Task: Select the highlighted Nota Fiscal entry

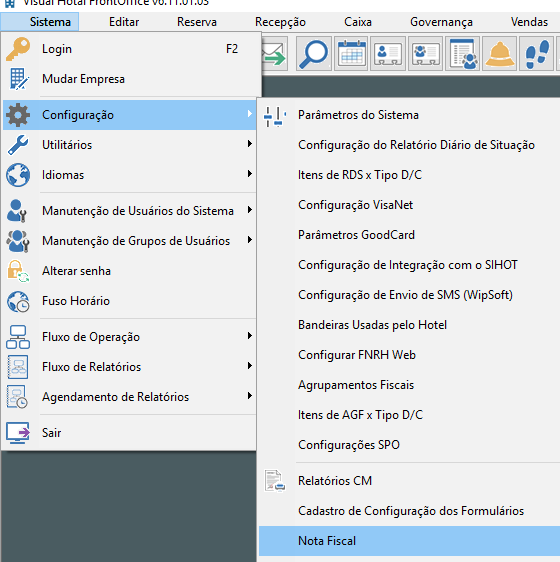Action: (x=409, y=541)
